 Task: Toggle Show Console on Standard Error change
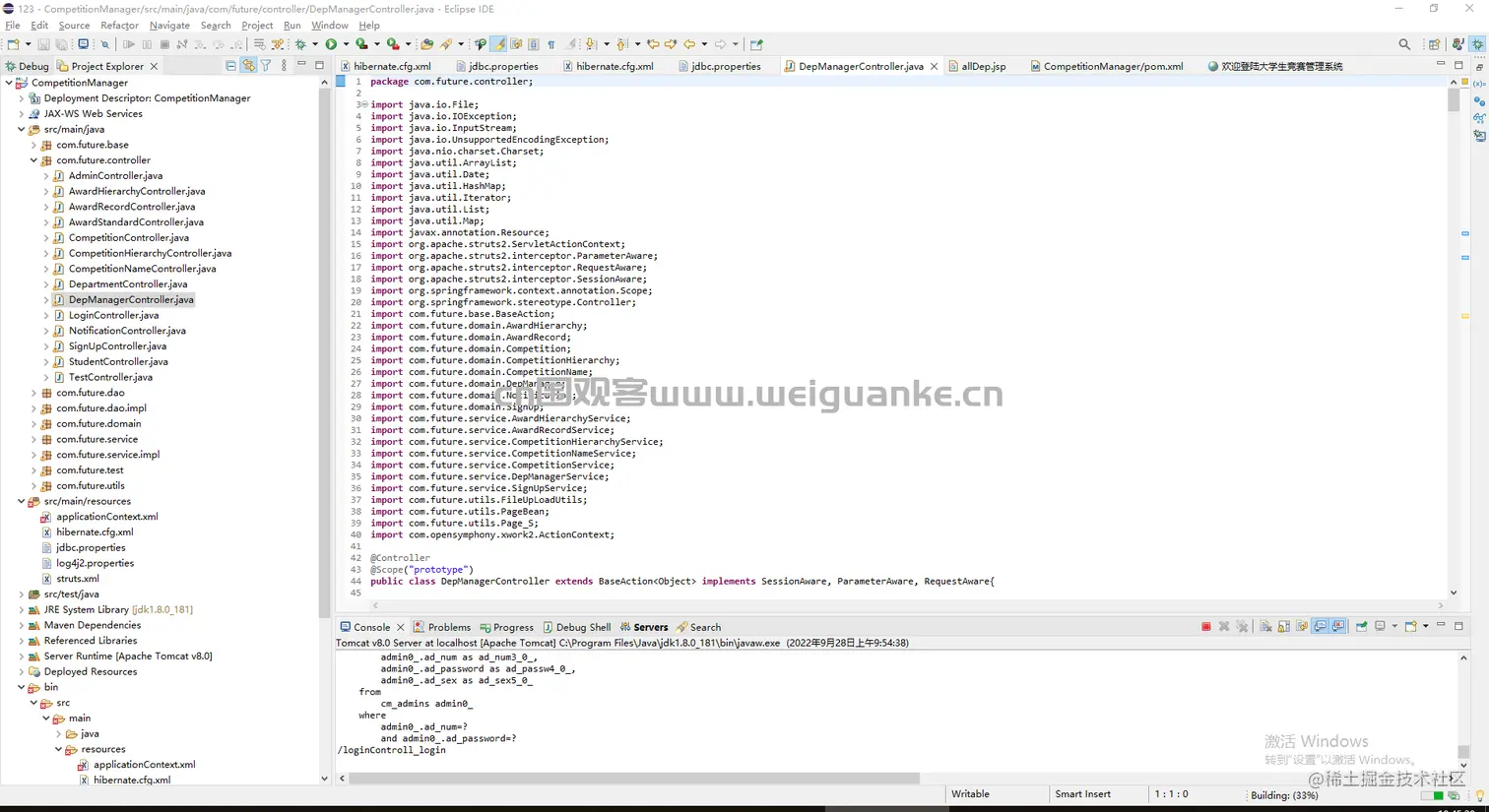point(1338,627)
